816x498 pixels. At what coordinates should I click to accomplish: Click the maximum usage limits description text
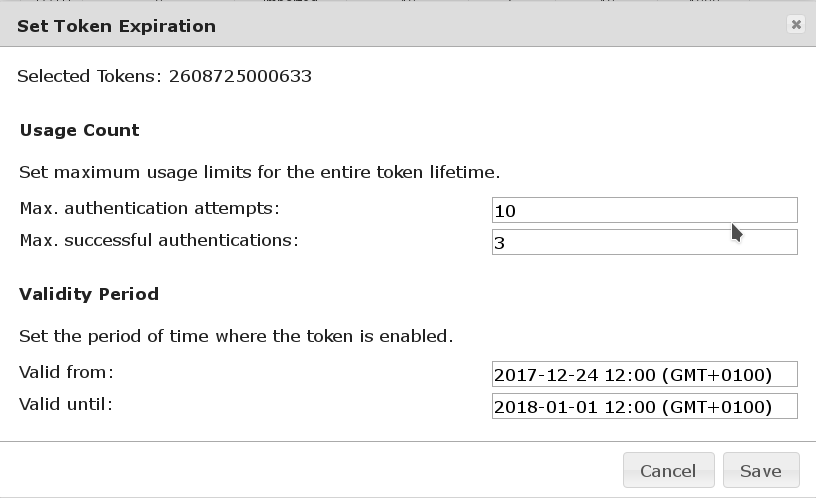pyautogui.click(x=259, y=172)
